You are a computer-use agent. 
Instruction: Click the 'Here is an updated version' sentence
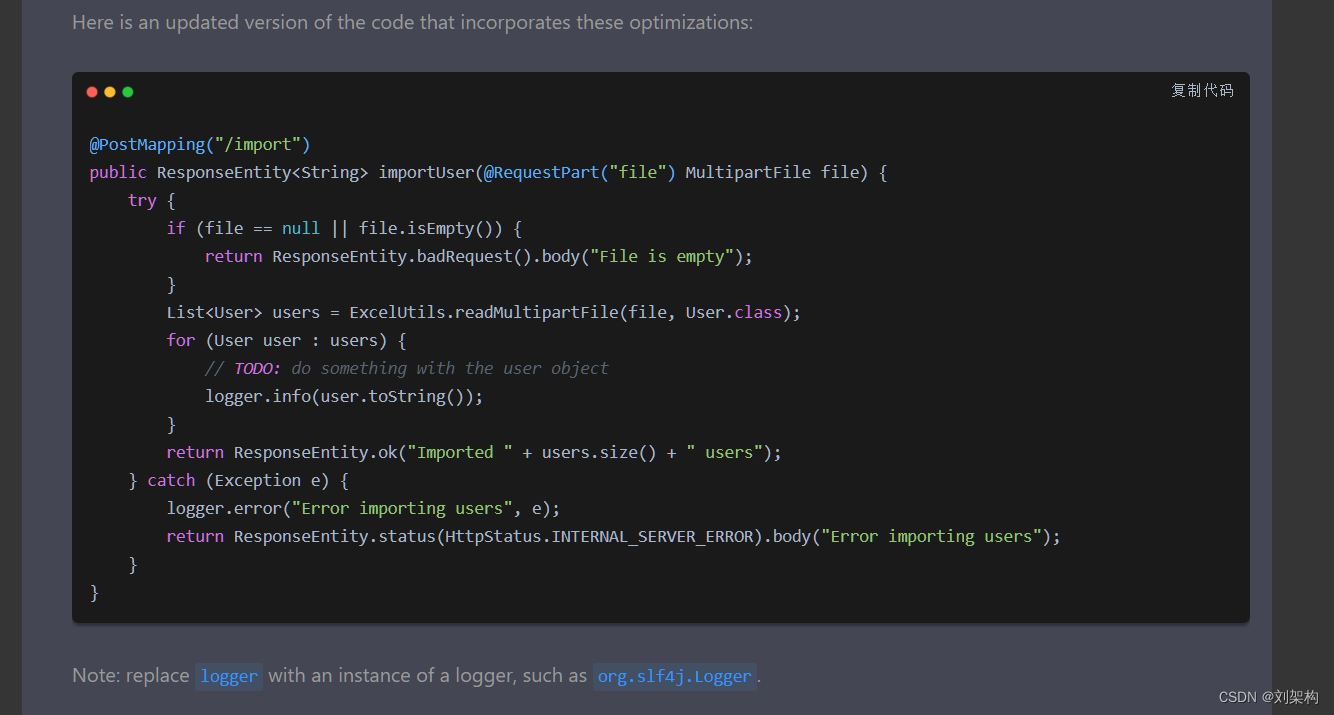[x=412, y=22]
